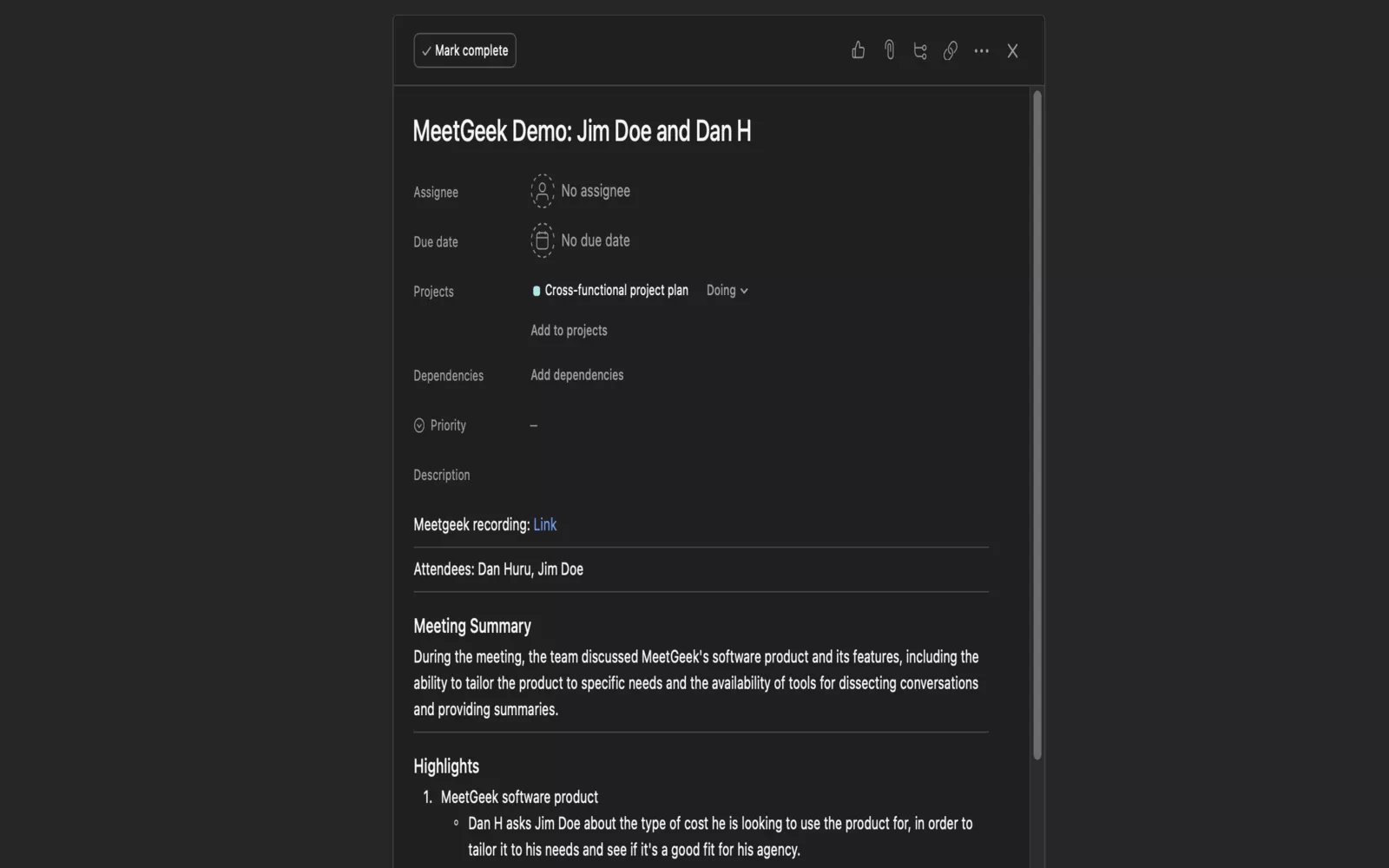This screenshot has height=868, width=1389.
Task: Click Add dependencies
Action: (576, 375)
